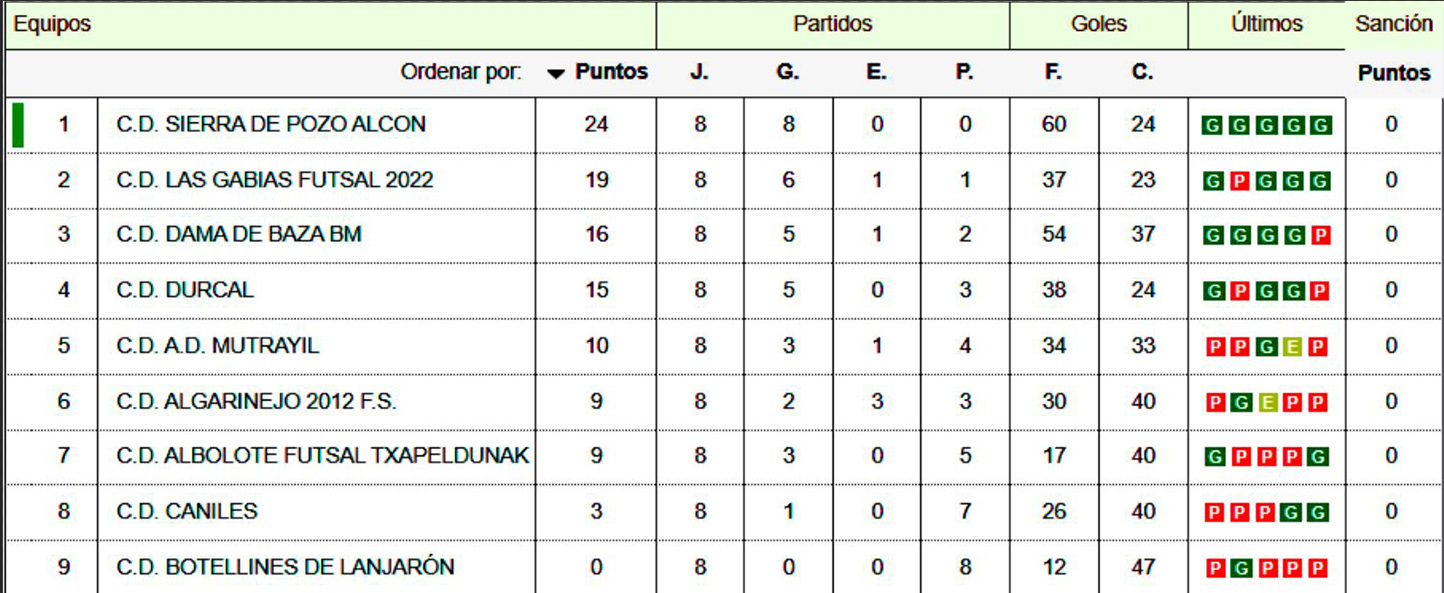Open C.D. SIERRA DE POZO ALCON team
Screen dimensions: 1444x593
pos(271,125)
